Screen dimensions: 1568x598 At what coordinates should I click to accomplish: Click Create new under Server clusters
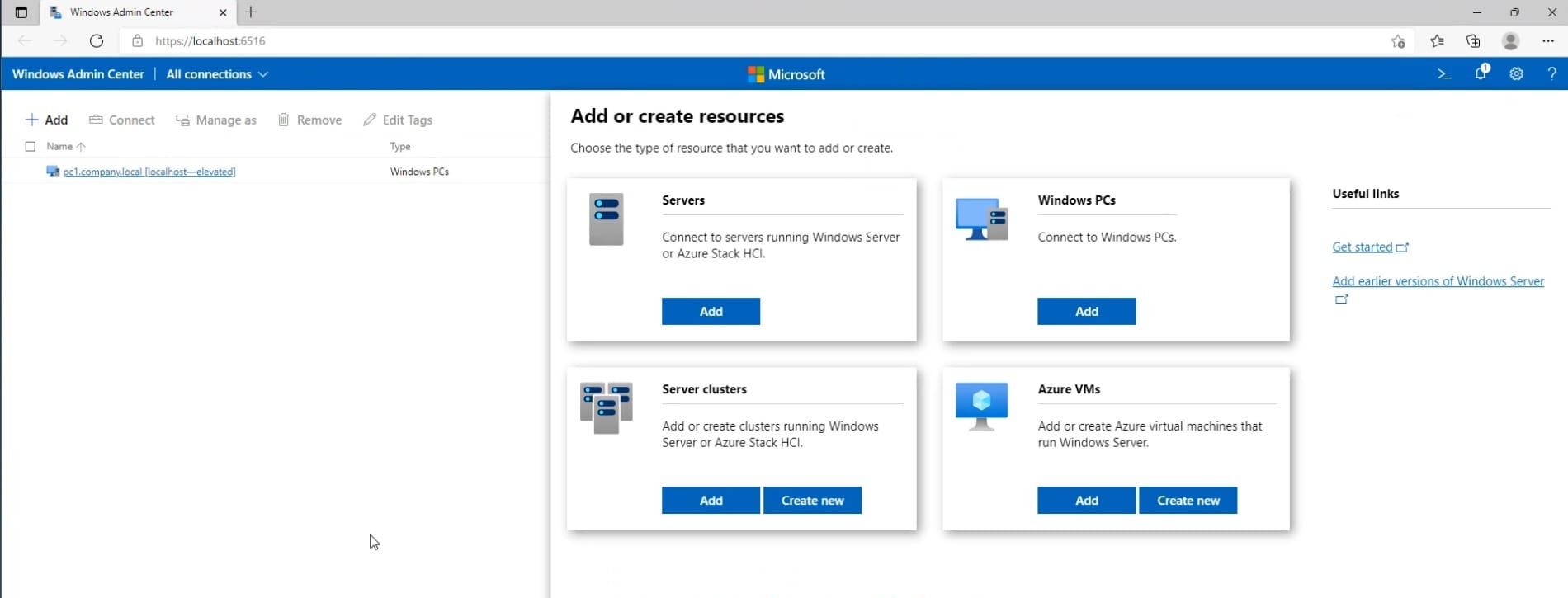tap(812, 500)
